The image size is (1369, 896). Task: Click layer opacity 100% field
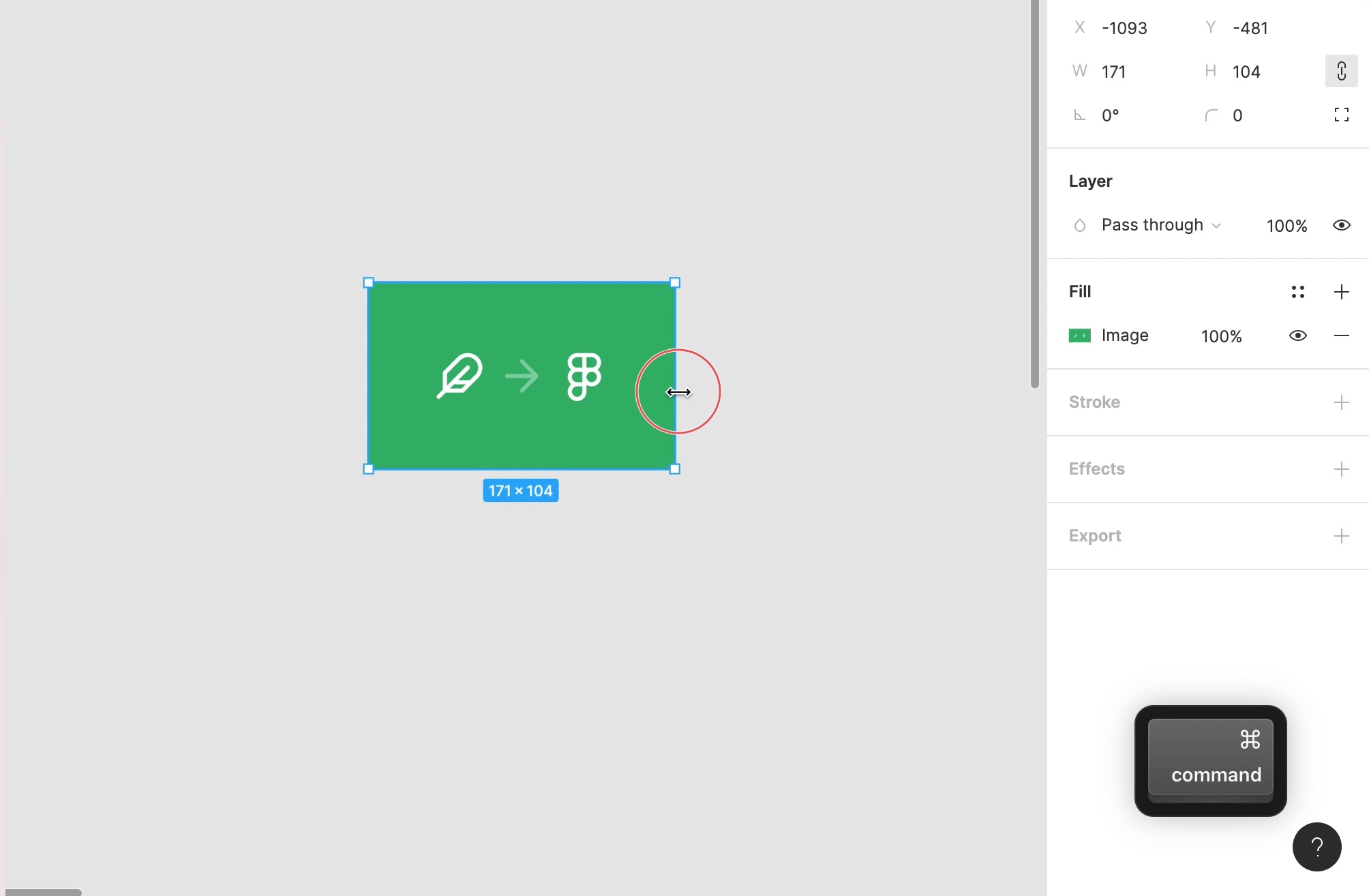pos(1287,226)
